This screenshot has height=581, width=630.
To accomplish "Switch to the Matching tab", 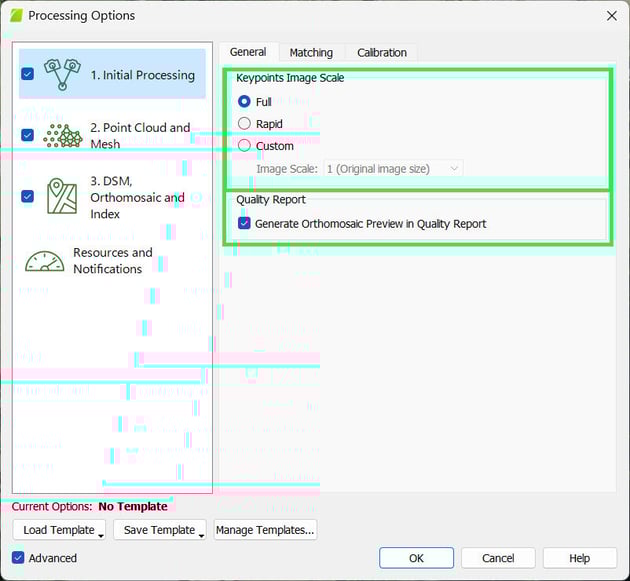I will 311,52.
